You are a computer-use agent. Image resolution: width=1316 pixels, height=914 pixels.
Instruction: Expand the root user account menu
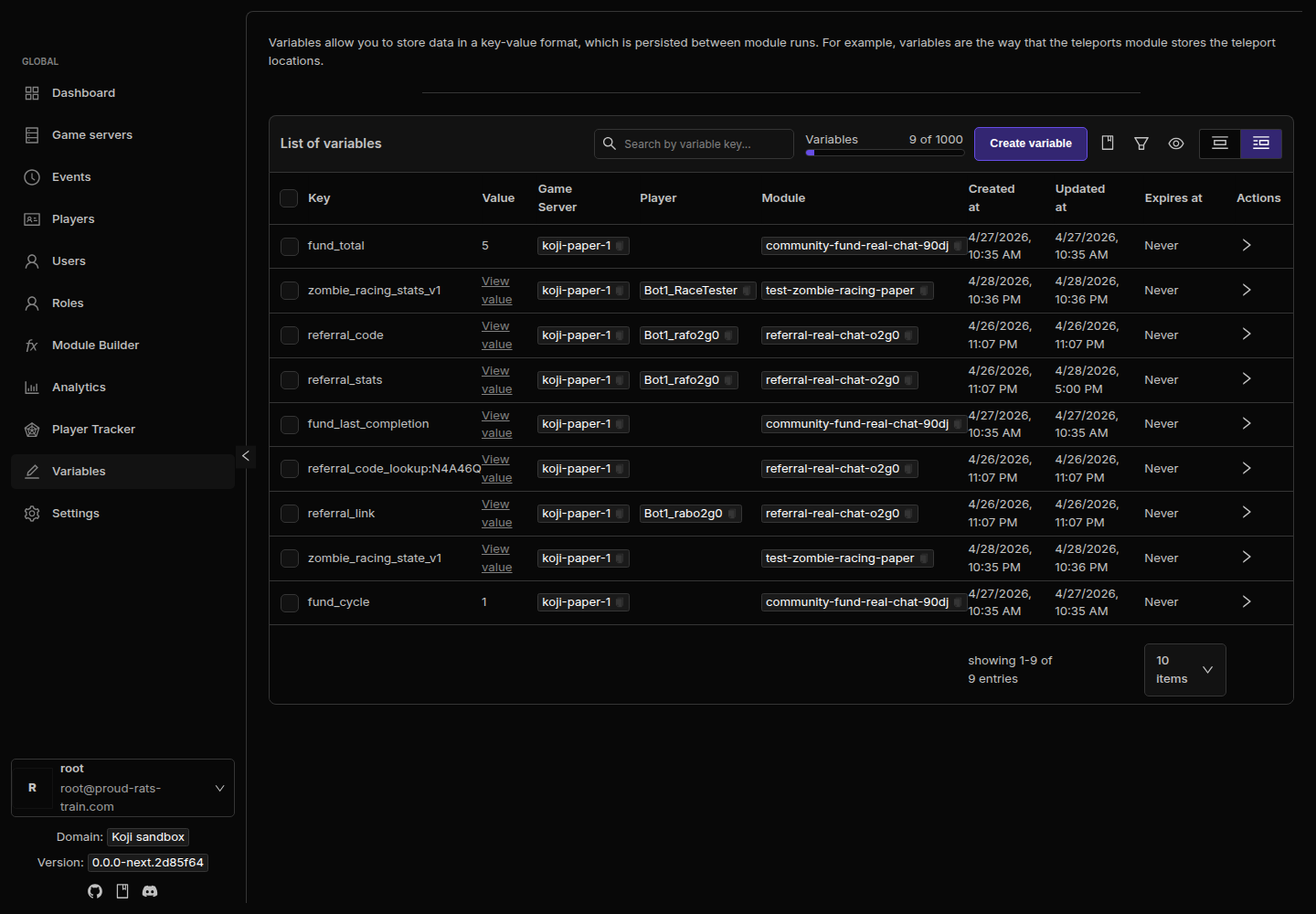coord(122,788)
